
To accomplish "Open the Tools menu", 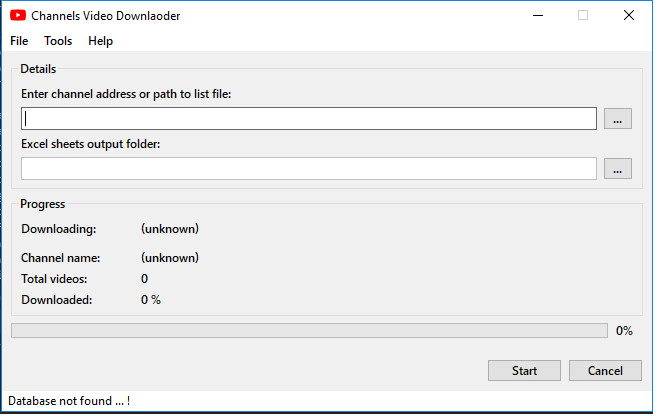I will [x=58, y=41].
